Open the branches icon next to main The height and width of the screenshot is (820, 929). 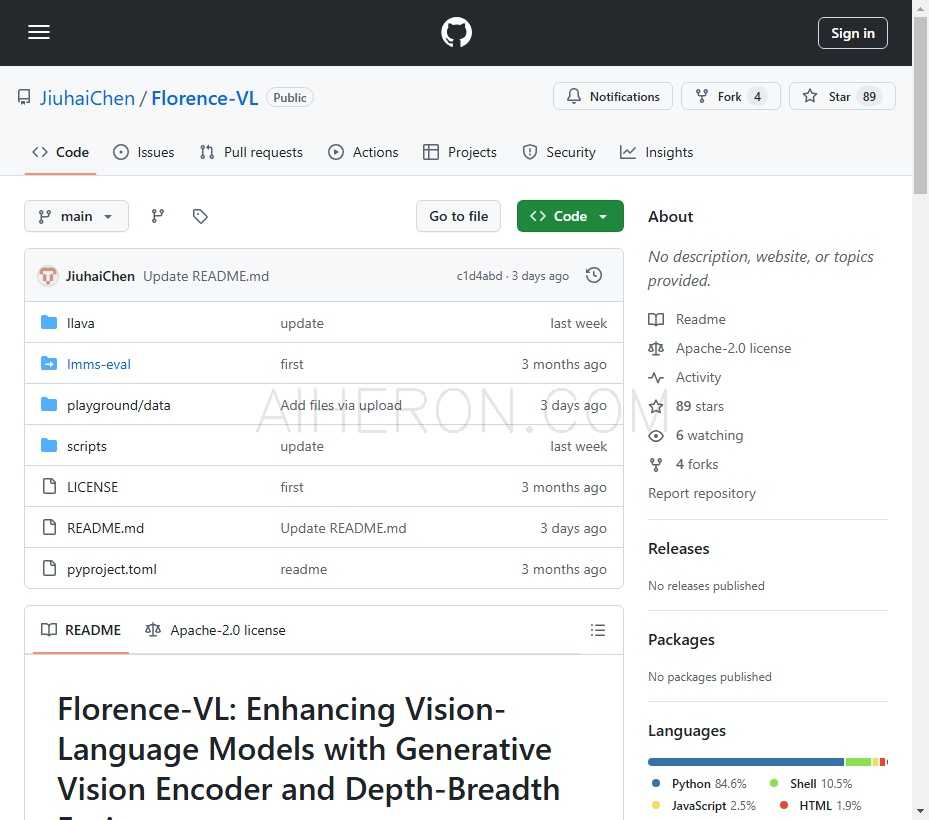[x=157, y=216]
